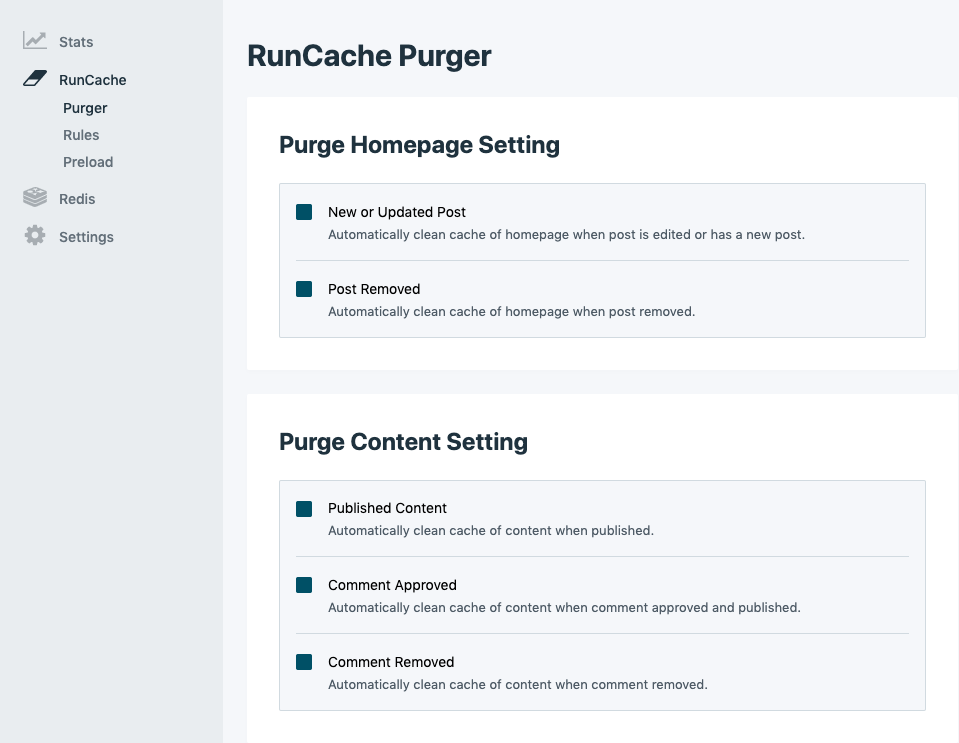Image resolution: width=959 pixels, height=743 pixels.
Task: Click the Redis stacked layers icon
Action: [x=35, y=197]
